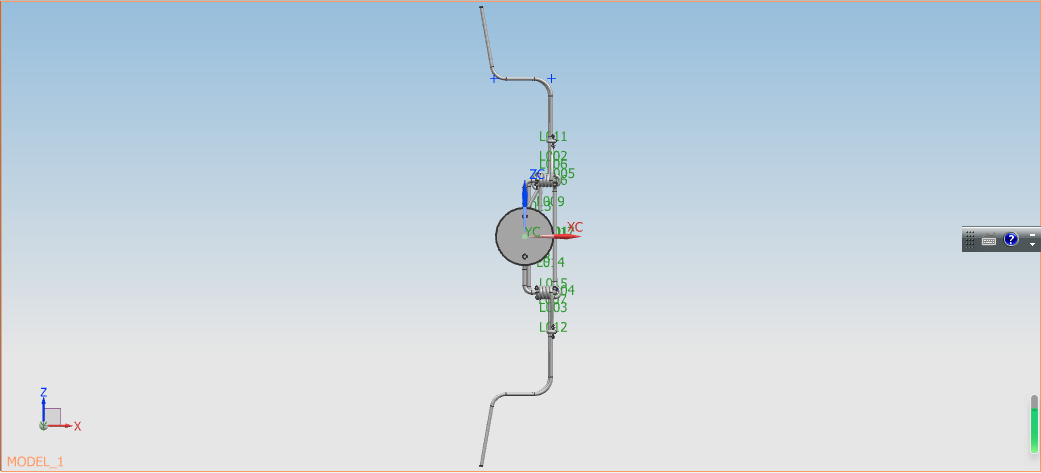
Task: Click the MODEL_1 view name label
Action: pos(35,462)
